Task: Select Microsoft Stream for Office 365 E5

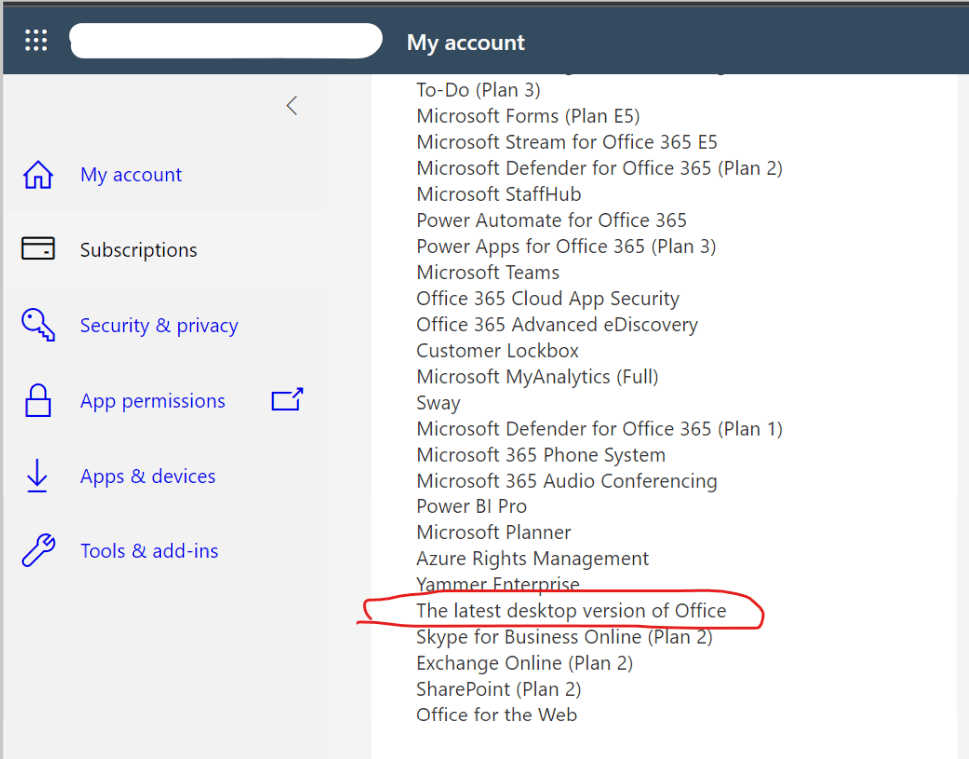Action: pyautogui.click(x=567, y=142)
